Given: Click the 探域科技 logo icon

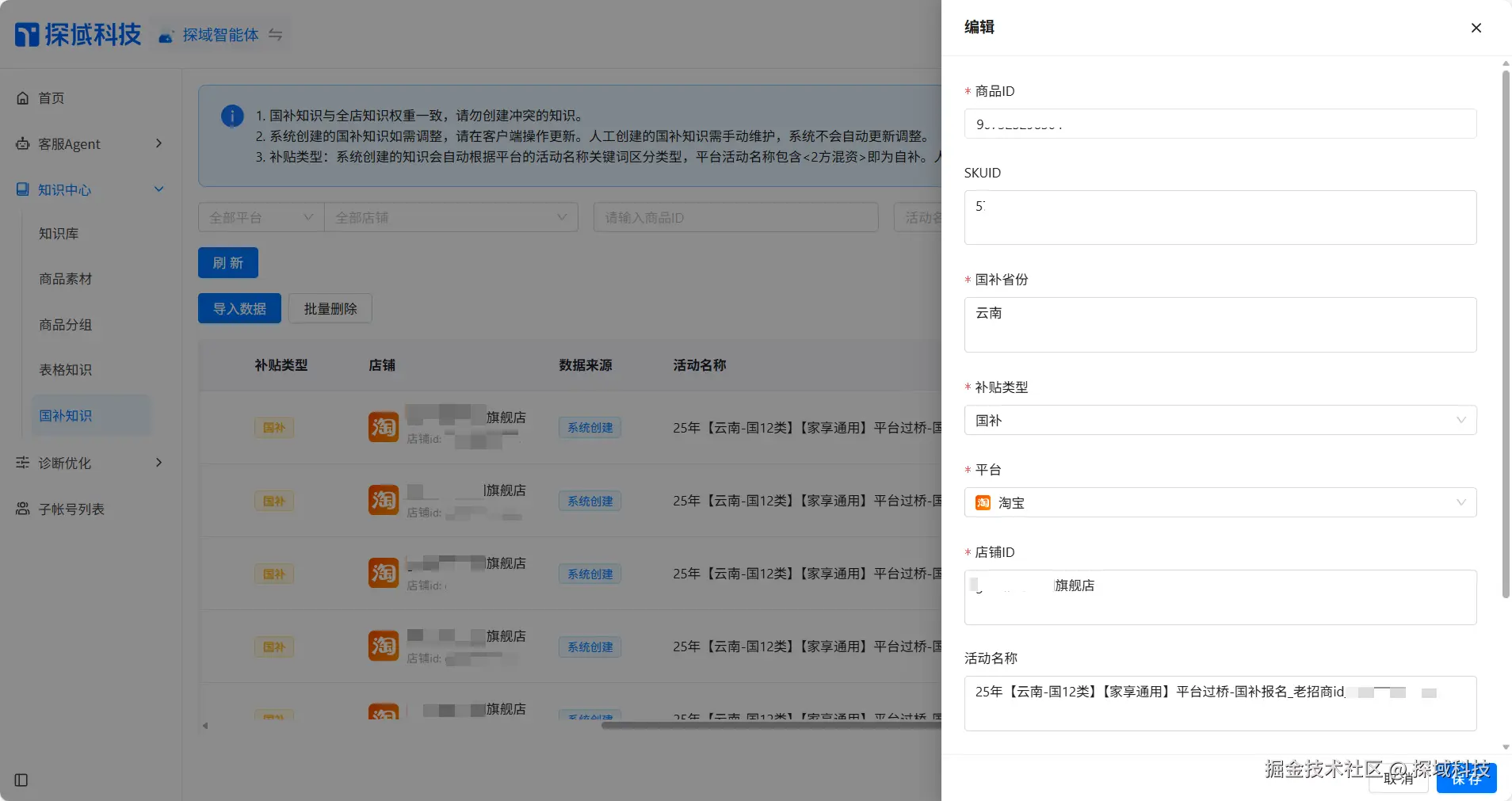Looking at the screenshot, I should (x=25, y=33).
